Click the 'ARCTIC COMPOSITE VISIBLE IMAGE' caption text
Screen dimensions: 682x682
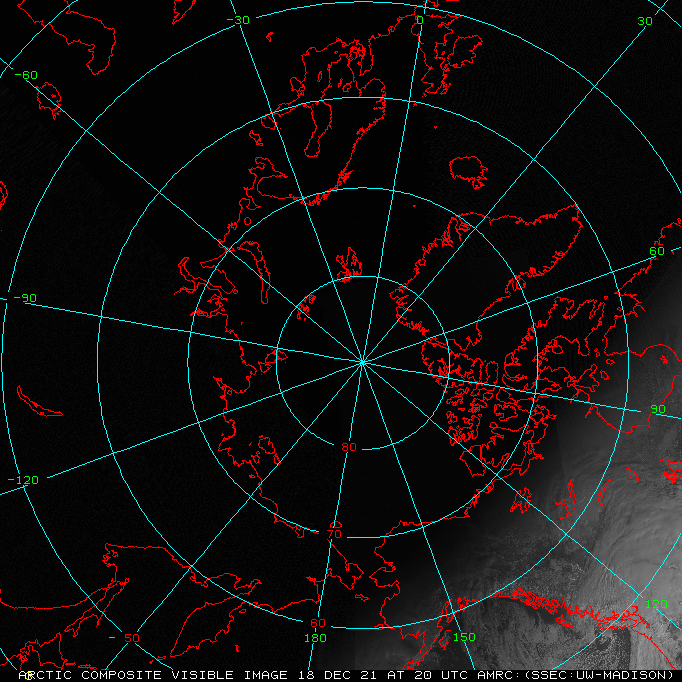153,675
